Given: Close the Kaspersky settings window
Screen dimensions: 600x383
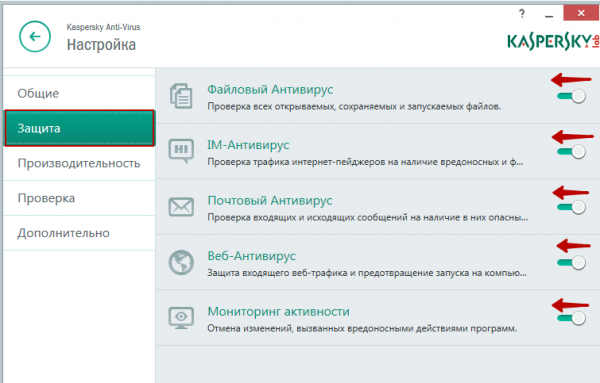Looking at the screenshot, I should pyautogui.click(x=581, y=13).
